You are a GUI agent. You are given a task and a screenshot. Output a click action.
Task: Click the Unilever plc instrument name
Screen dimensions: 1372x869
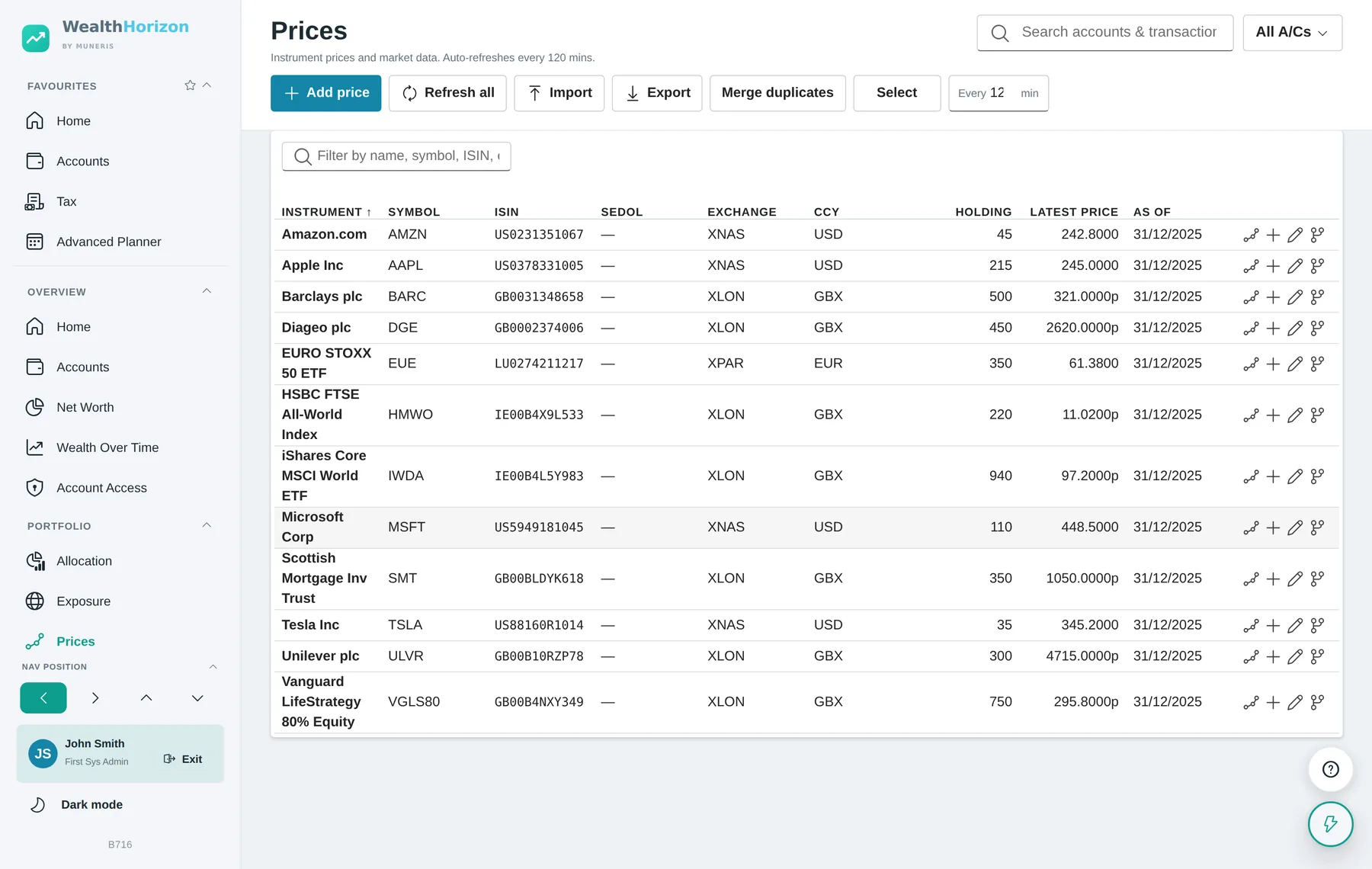(x=320, y=656)
